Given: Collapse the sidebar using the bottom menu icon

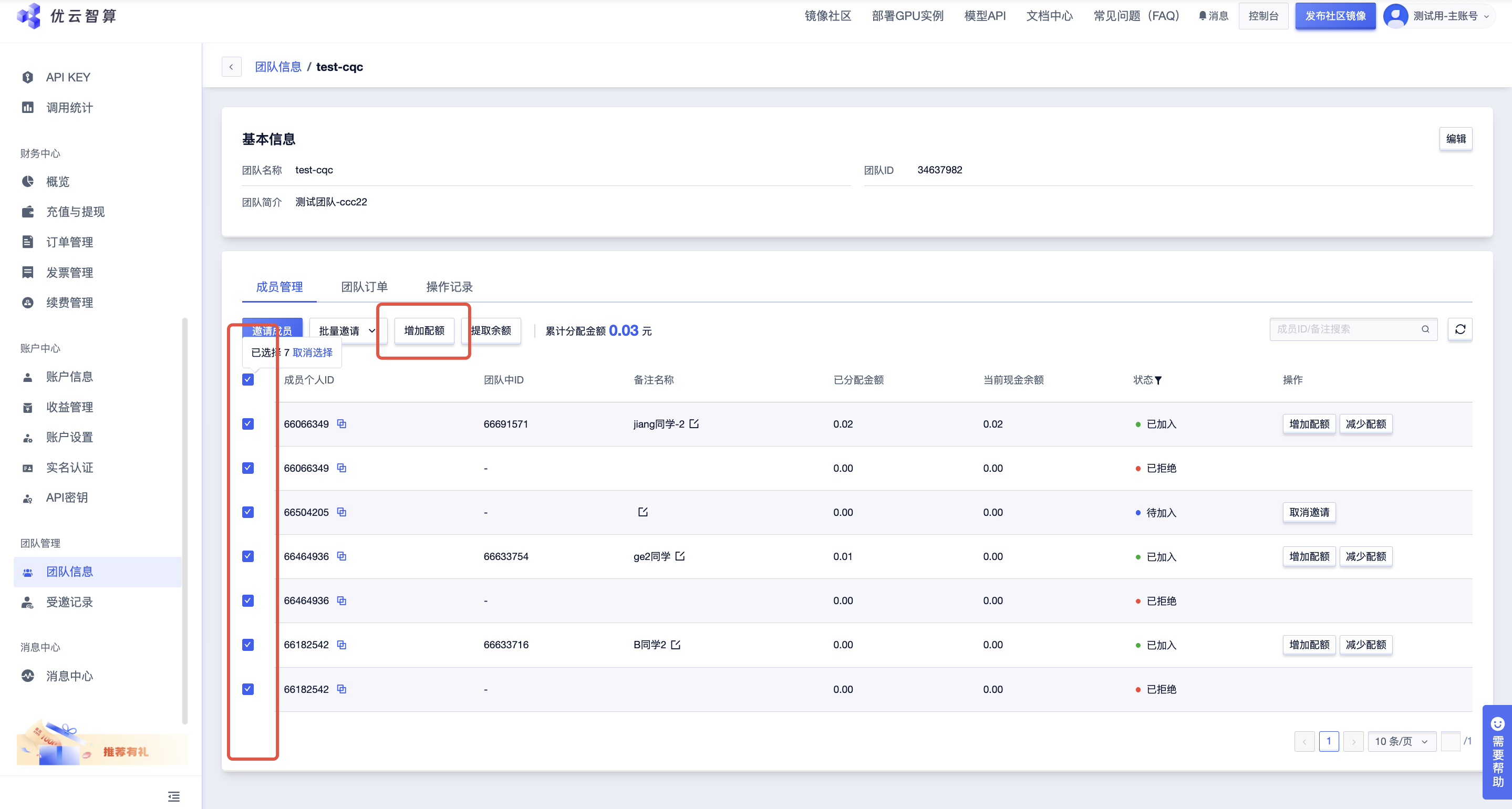Looking at the screenshot, I should click(174, 796).
